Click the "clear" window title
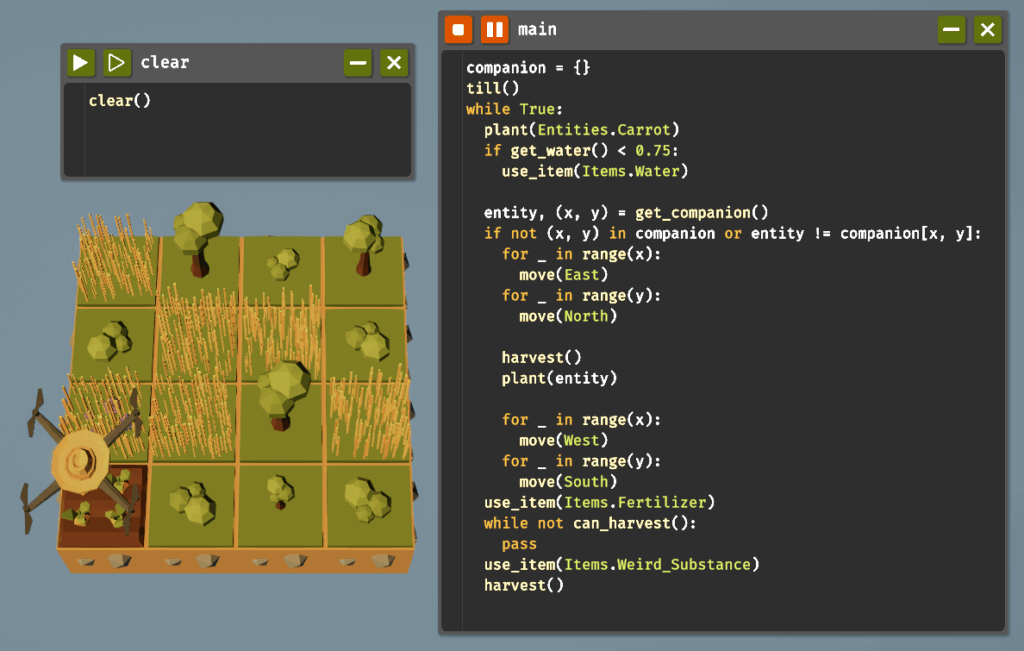 pyautogui.click(x=164, y=63)
